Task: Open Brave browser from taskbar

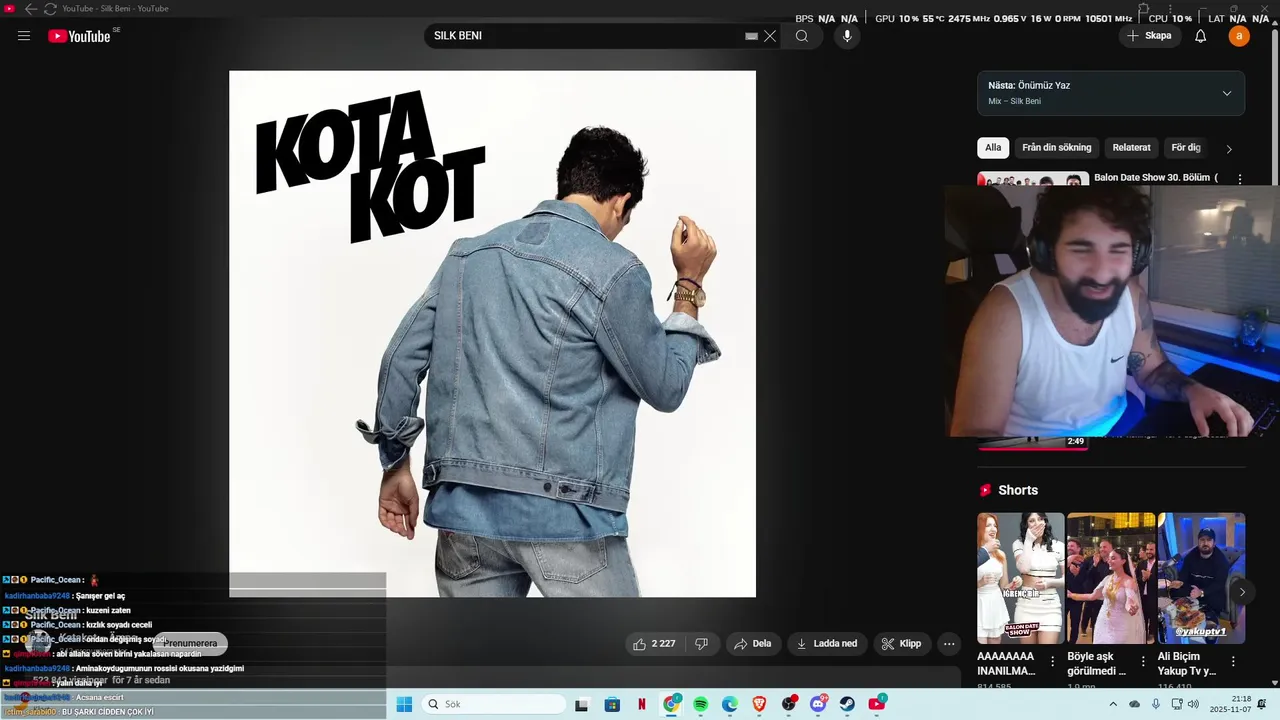Action: [759, 704]
